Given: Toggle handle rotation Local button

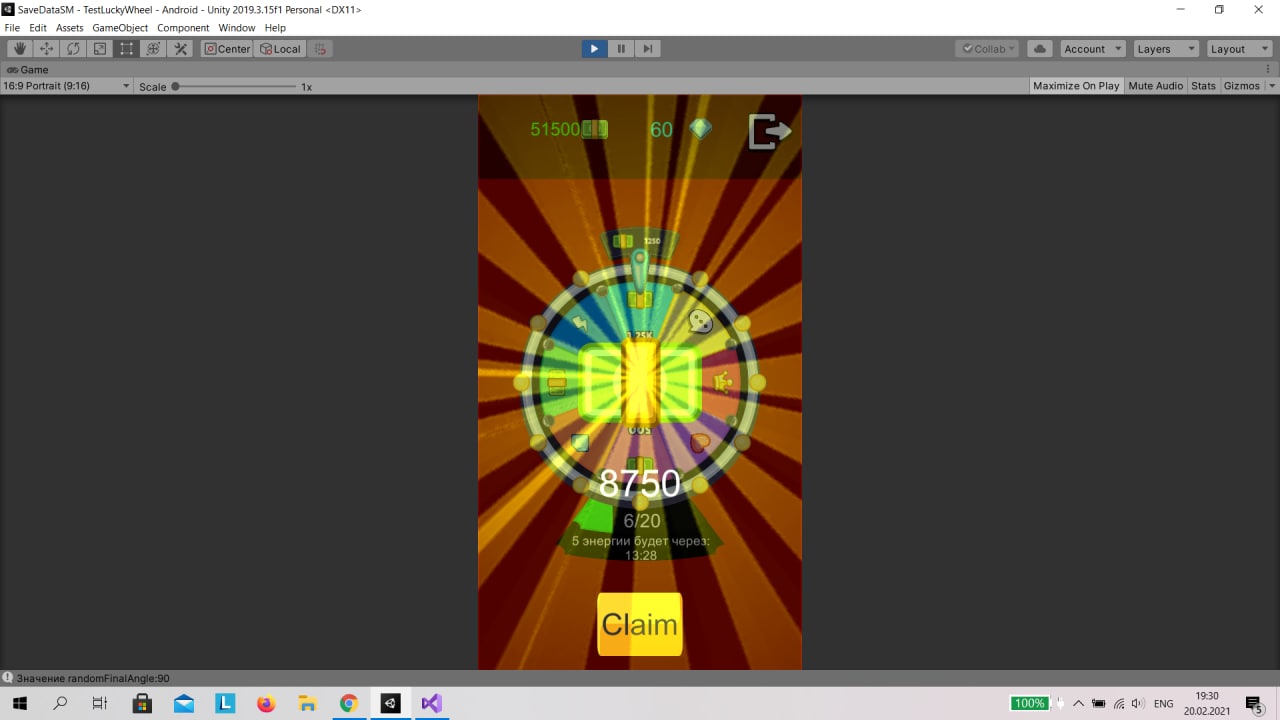Looking at the screenshot, I should coord(280,48).
